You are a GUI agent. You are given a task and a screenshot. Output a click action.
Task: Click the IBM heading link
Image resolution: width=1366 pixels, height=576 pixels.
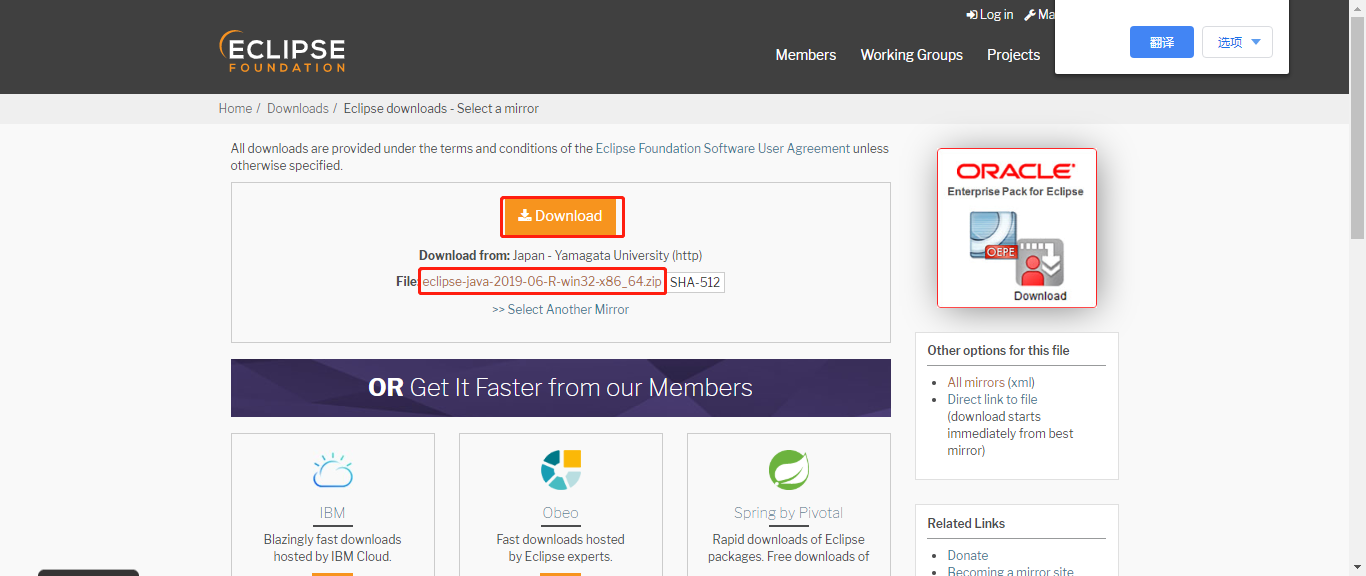[332, 512]
